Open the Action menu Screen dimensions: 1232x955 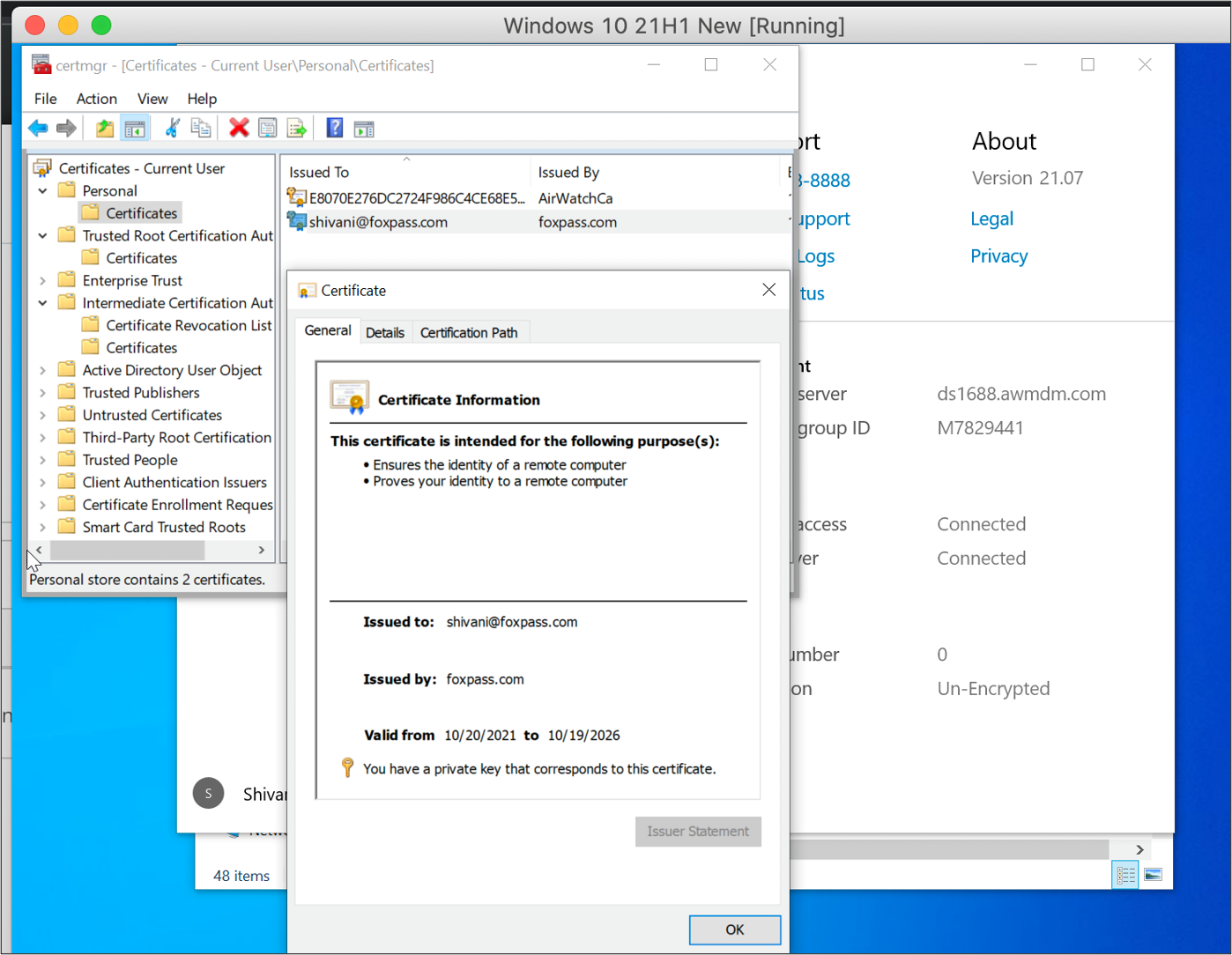point(96,99)
